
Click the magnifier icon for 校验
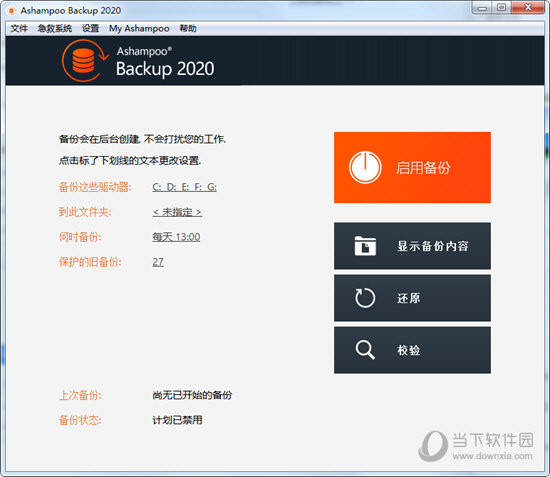point(365,350)
